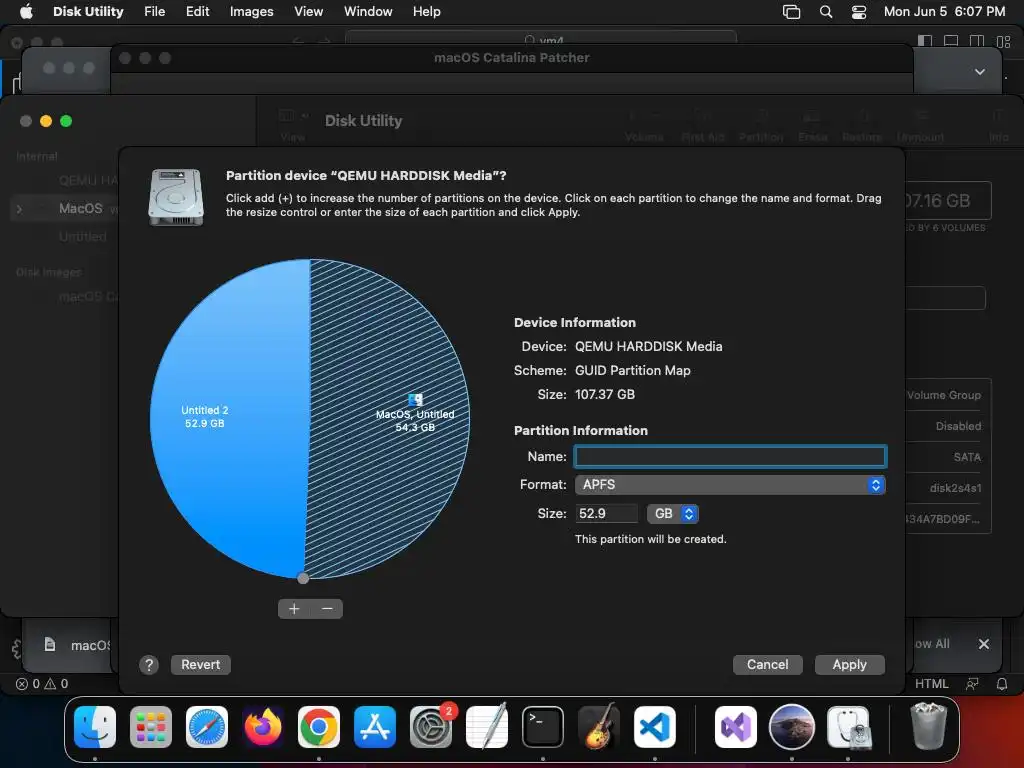Click the remove partition minus button

tap(327, 609)
